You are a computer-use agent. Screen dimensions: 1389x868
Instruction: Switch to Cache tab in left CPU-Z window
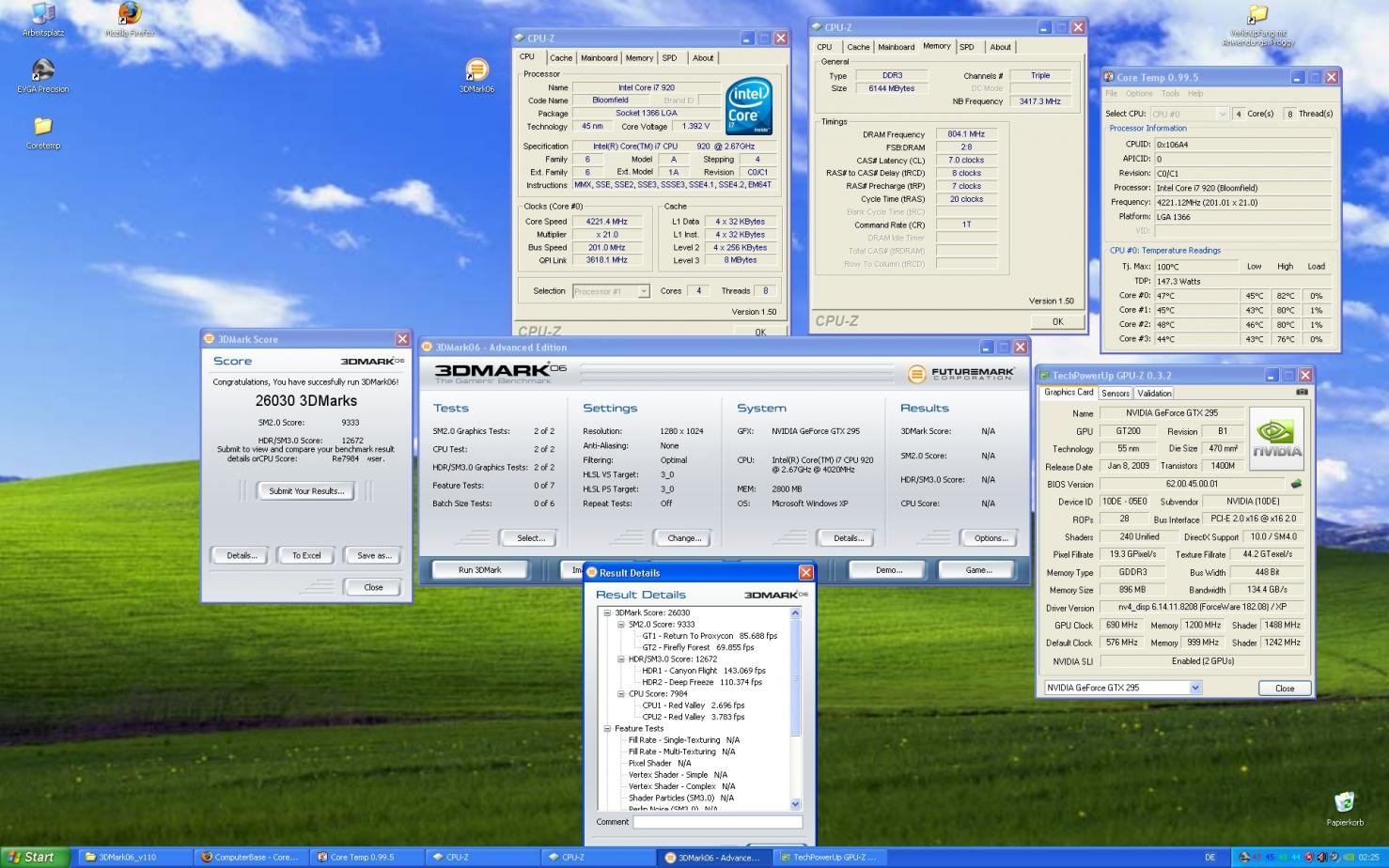[561, 58]
